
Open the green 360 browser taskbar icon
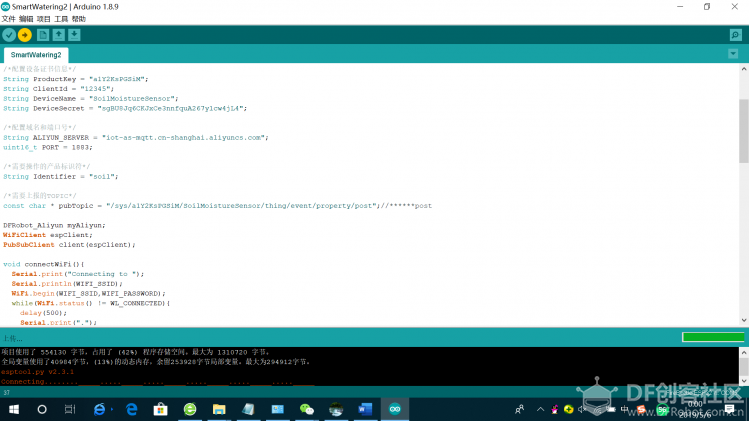click(x=190, y=410)
